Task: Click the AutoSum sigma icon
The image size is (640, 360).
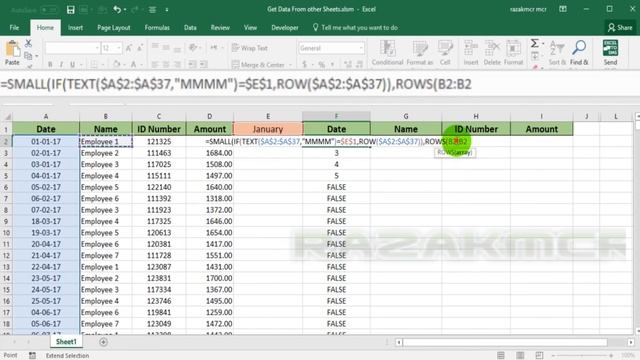Action: [534, 43]
